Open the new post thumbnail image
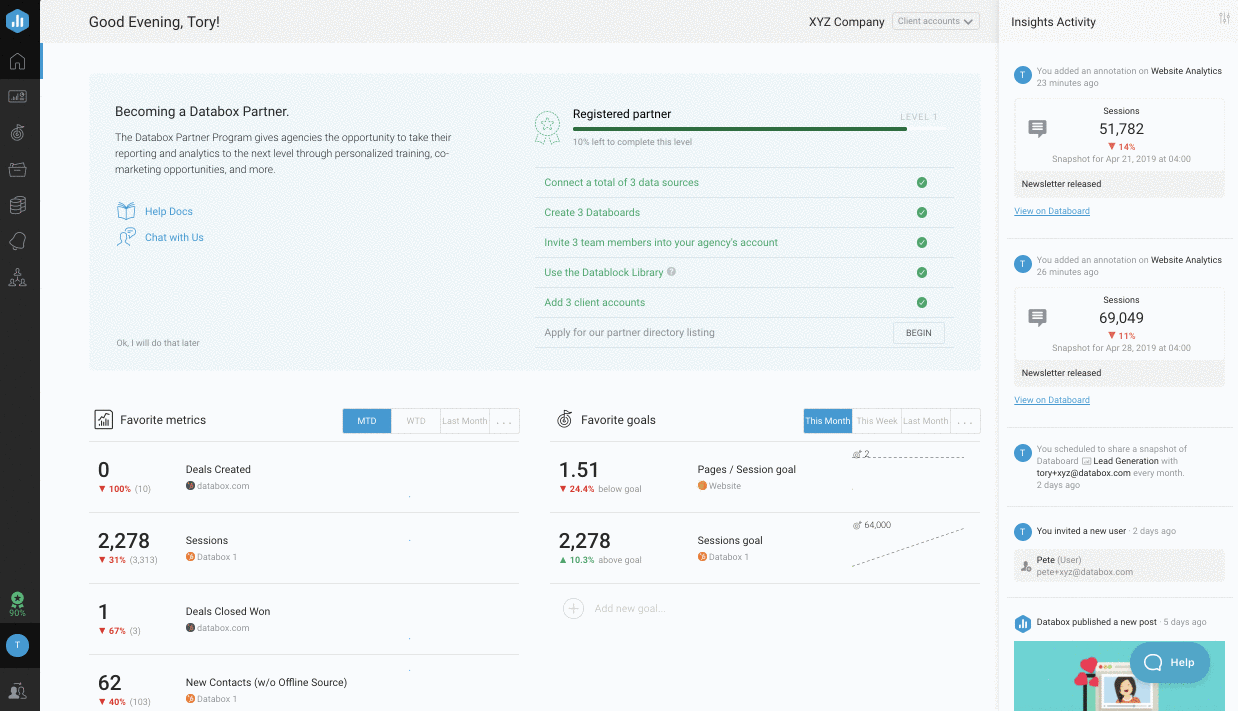This screenshot has width=1238, height=711. [x=1119, y=676]
